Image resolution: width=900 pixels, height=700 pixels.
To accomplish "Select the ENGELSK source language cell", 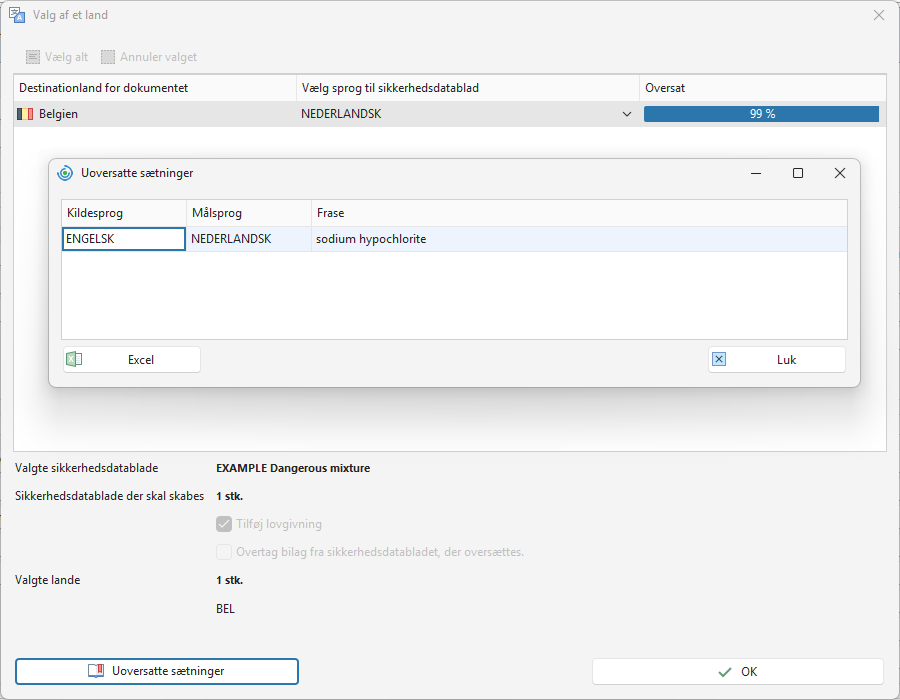I will 124,239.
